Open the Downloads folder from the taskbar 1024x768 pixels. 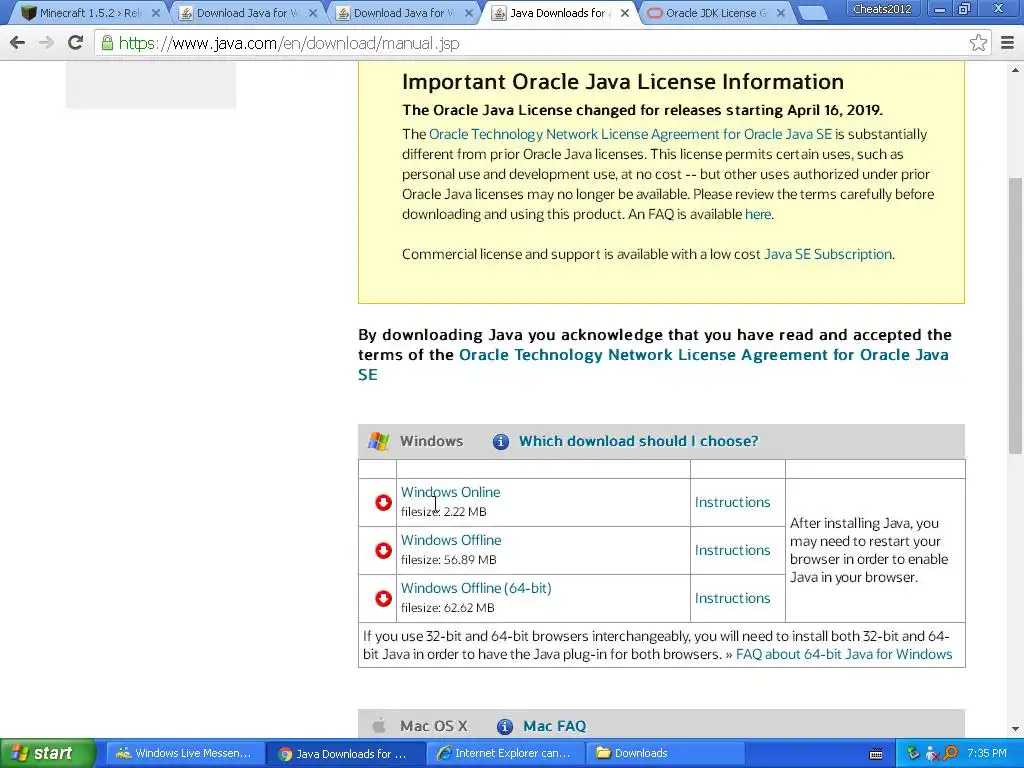(x=664, y=754)
